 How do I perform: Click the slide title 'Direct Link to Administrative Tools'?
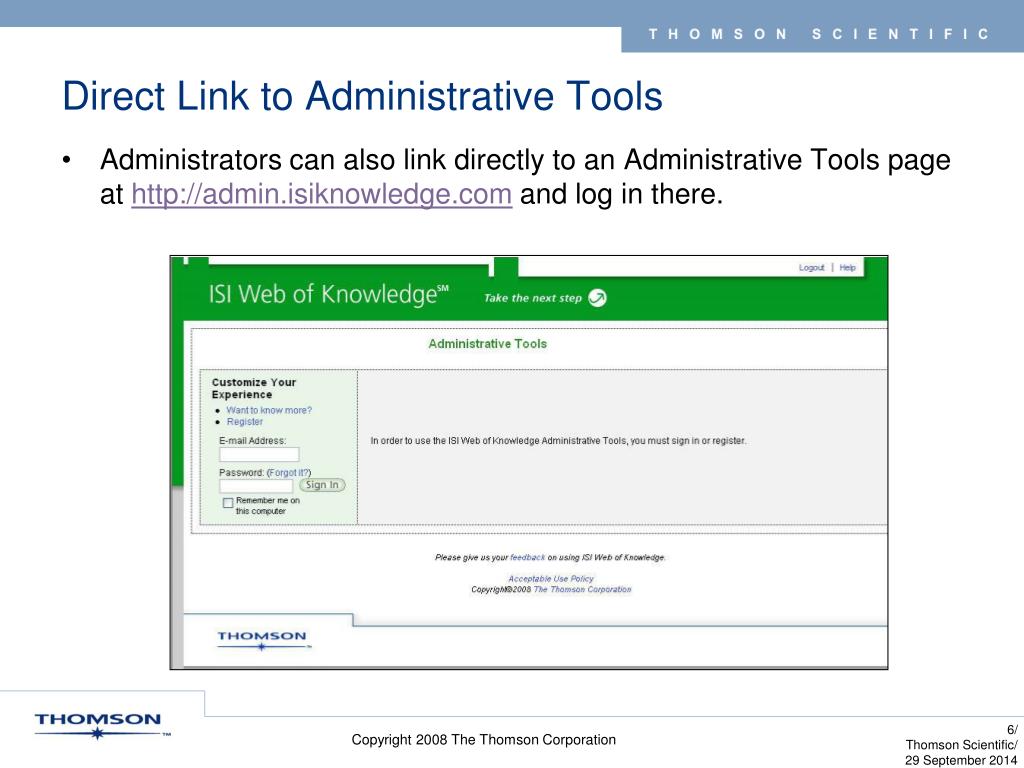362,96
